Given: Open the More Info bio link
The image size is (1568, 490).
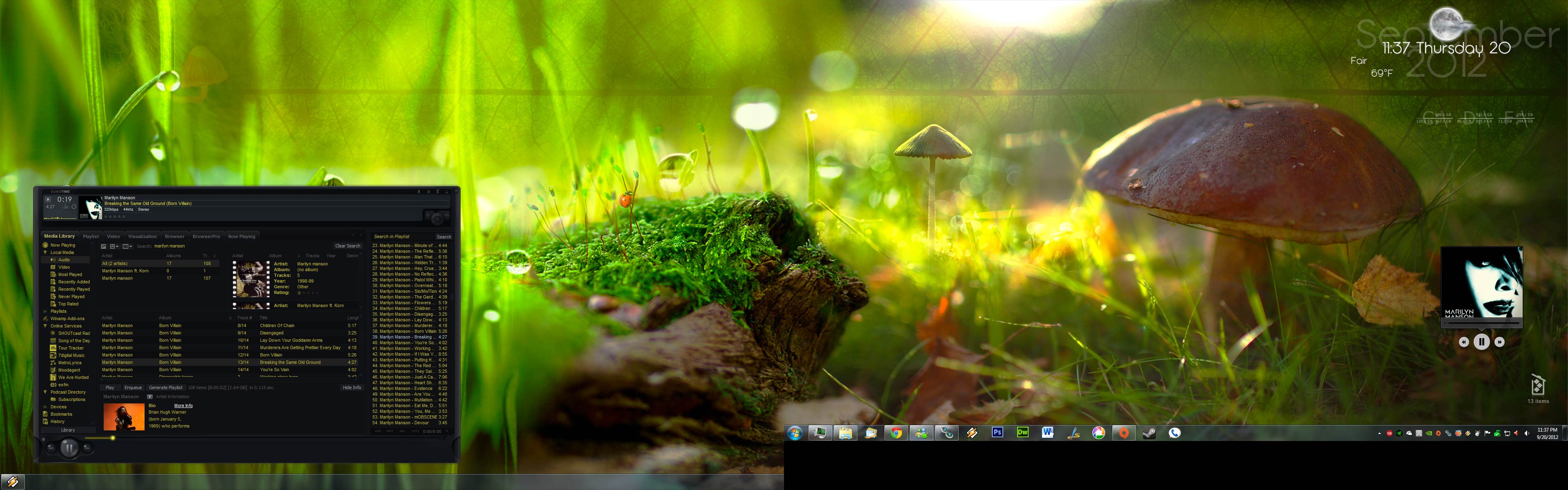Looking at the screenshot, I should pyautogui.click(x=183, y=405).
